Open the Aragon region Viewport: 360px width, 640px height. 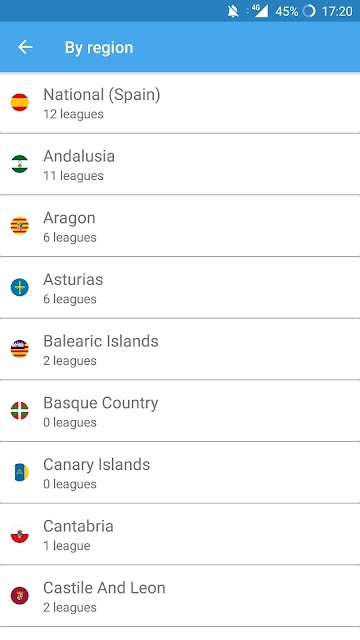coord(180,226)
